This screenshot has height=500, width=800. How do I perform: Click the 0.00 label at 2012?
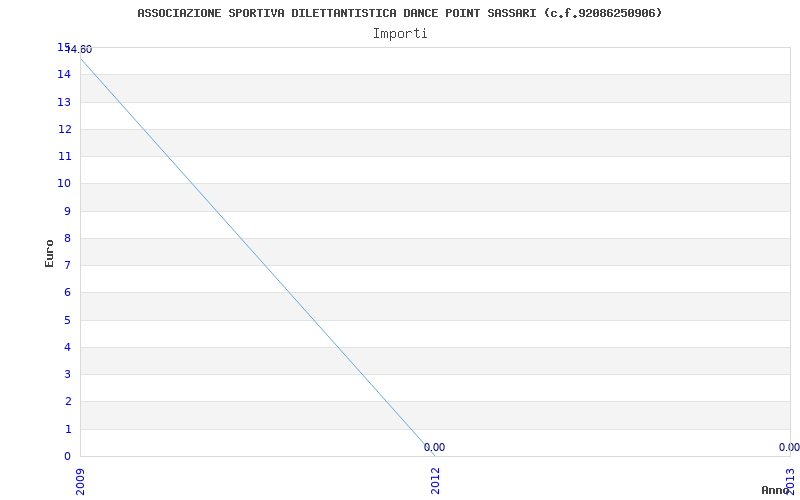tap(434, 447)
